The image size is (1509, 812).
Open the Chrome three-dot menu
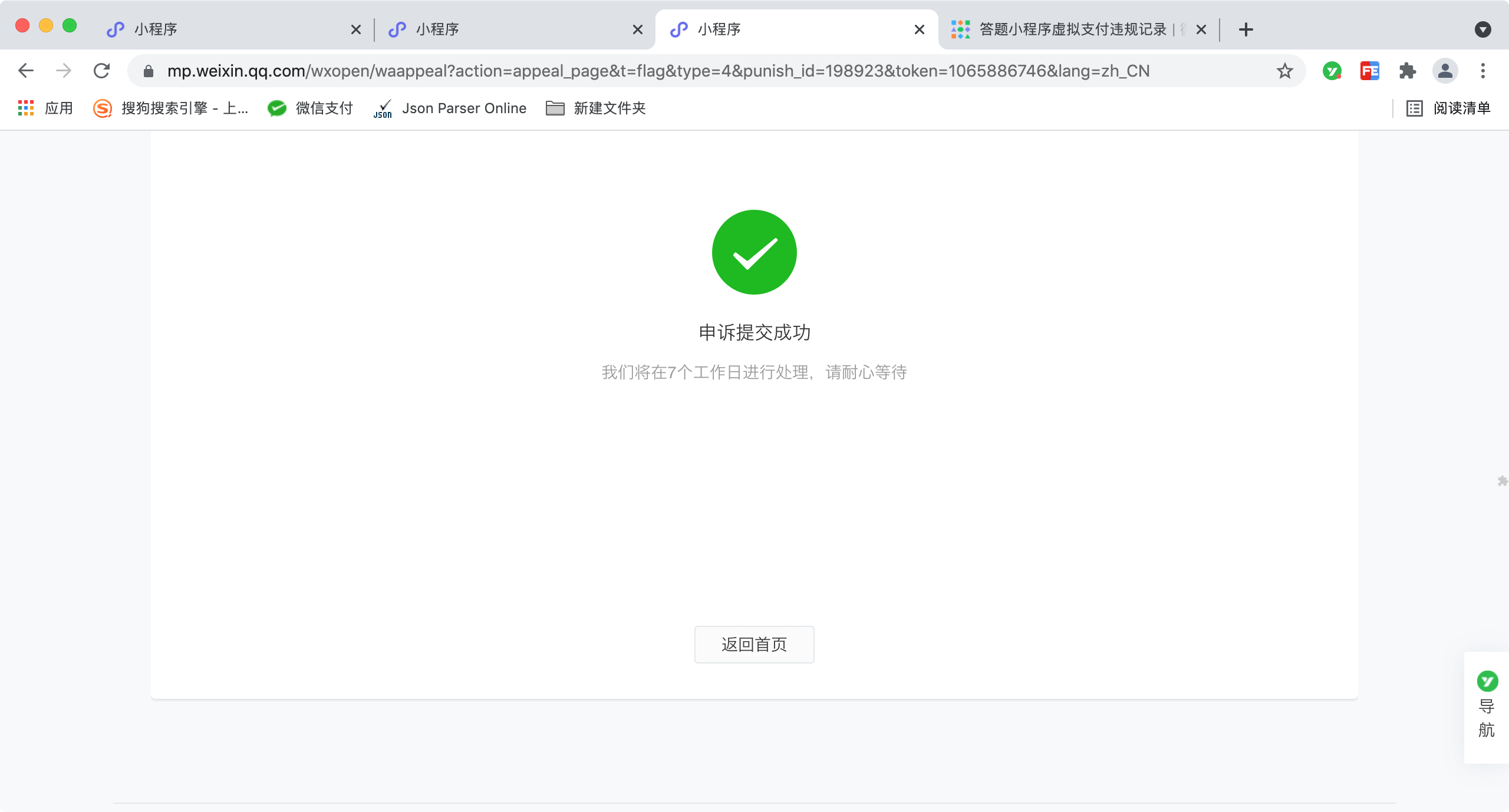(1483, 71)
